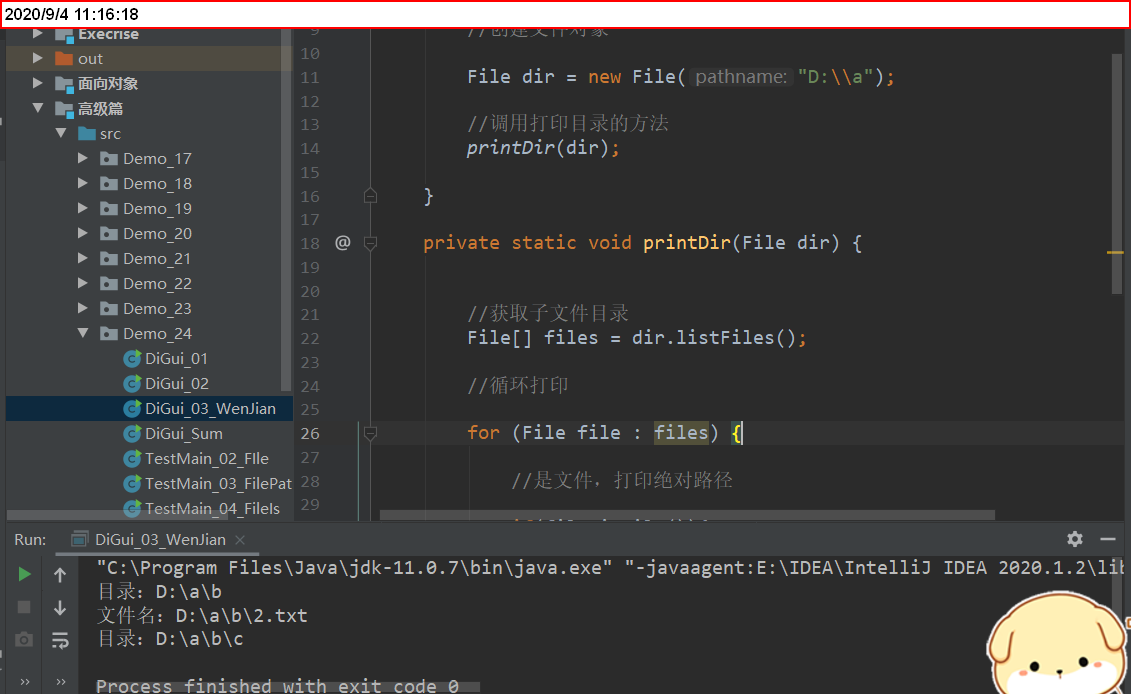Expand more run toolbar actions chevron

point(25,682)
